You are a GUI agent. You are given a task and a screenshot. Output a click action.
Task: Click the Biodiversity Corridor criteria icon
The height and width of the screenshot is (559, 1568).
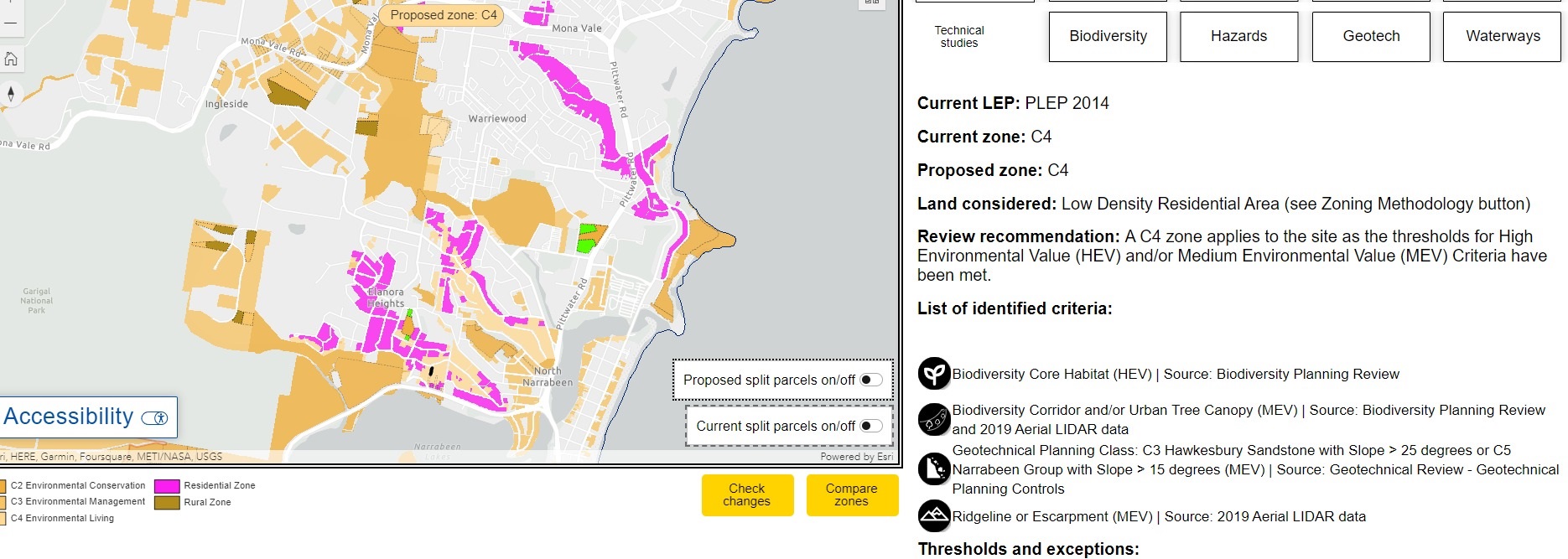pyautogui.click(x=933, y=419)
